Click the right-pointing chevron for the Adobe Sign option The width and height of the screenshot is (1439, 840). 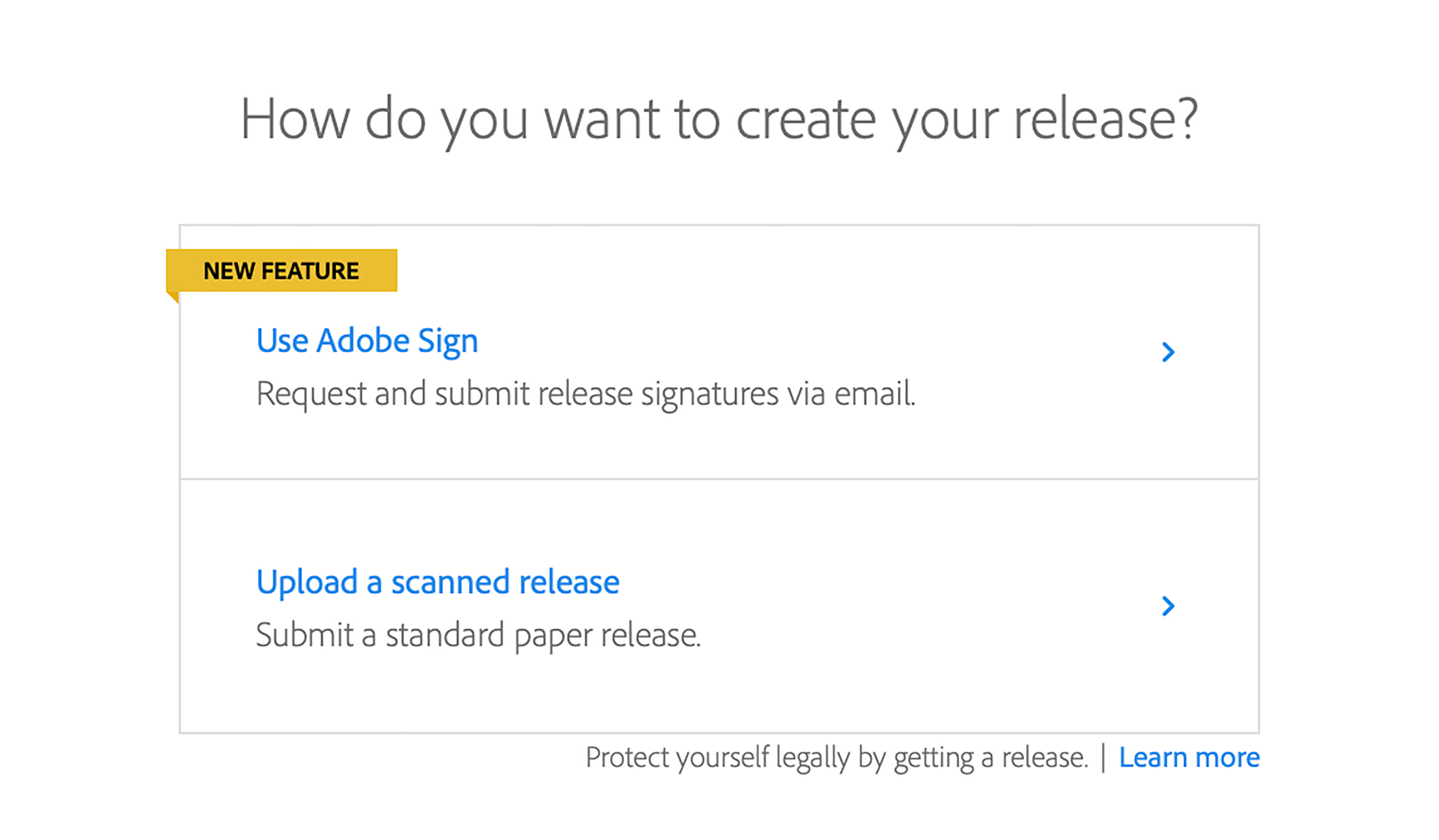[1168, 352]
